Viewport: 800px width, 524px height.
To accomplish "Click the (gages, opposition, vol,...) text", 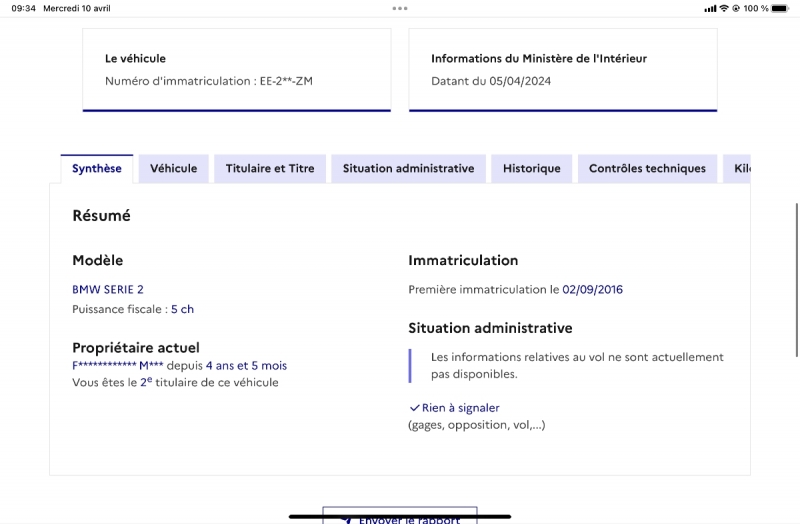I will click(477, 425).
